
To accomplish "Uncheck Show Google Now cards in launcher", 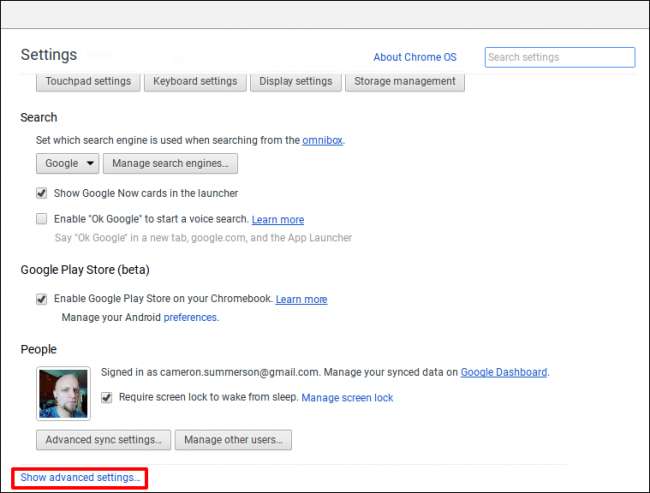I will pos(42,193).
